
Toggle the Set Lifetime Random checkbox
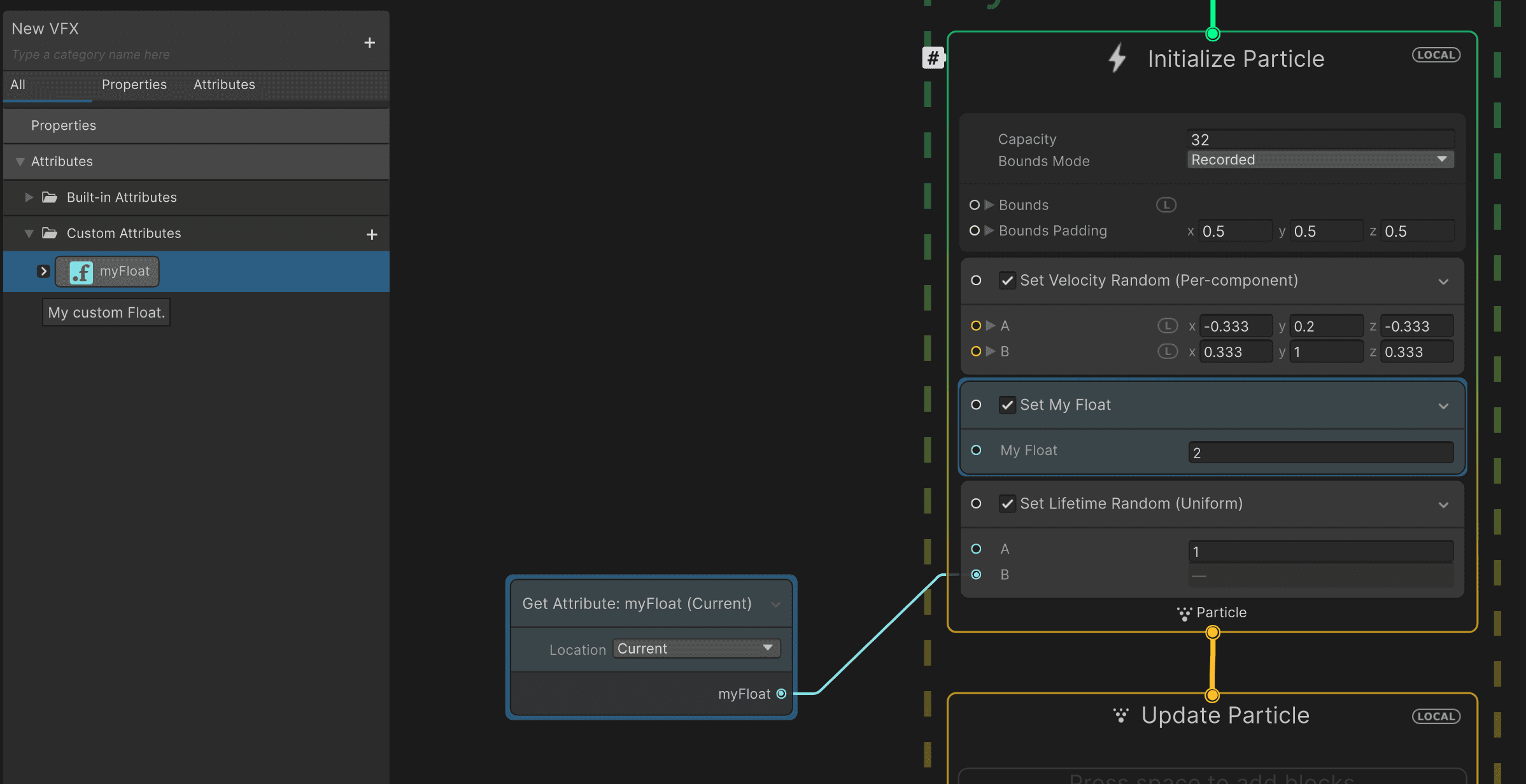click(x=1007, y=504)
